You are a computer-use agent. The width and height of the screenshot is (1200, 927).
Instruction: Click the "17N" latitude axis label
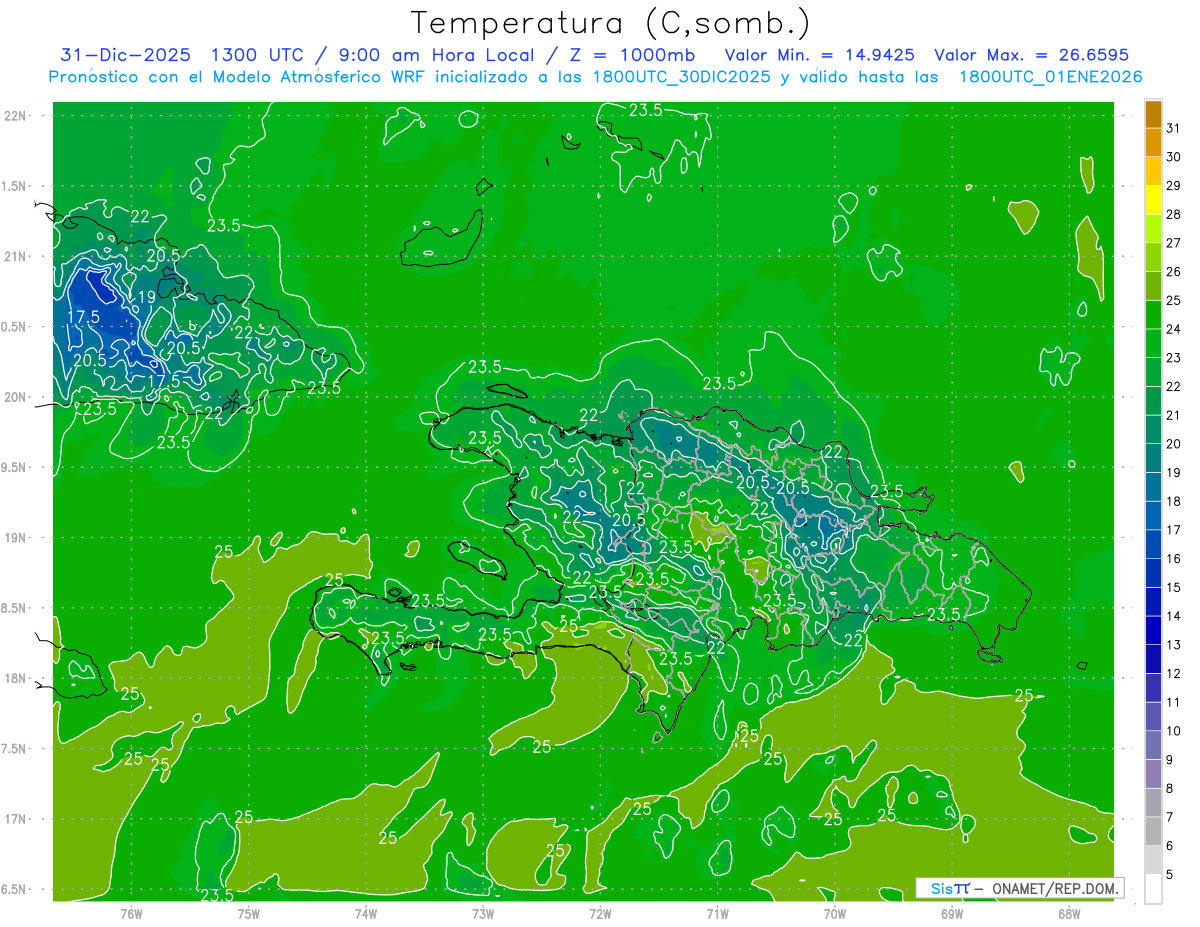[x=14, y=819]
